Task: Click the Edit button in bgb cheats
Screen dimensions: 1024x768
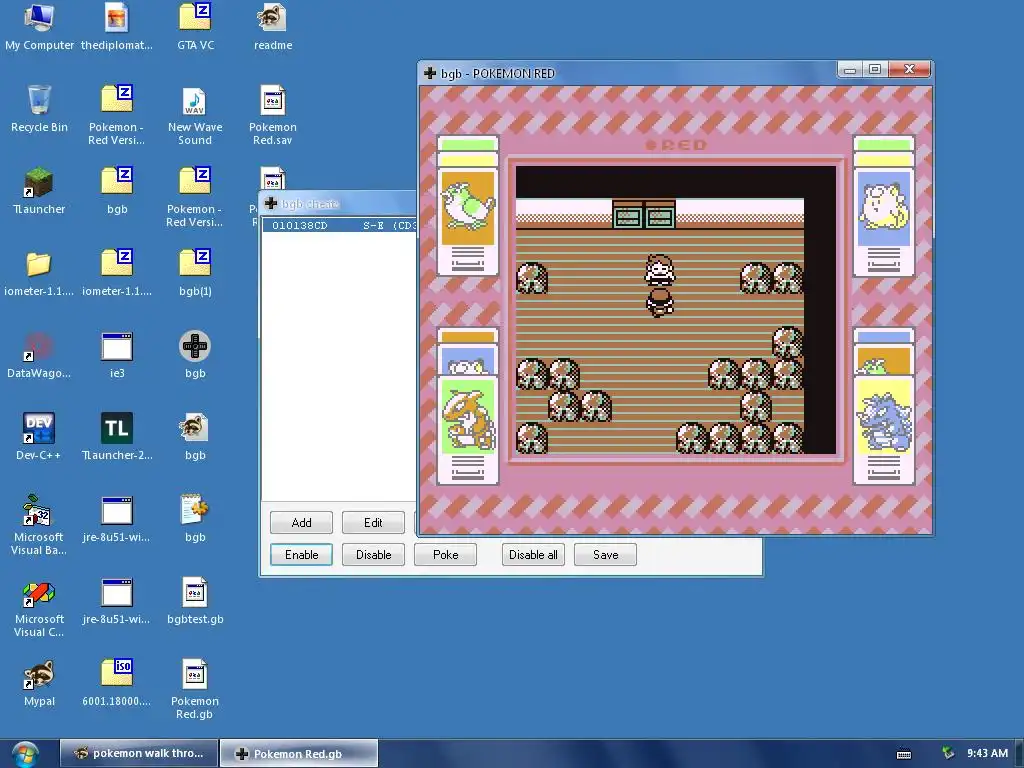Action: coord(373,522)
